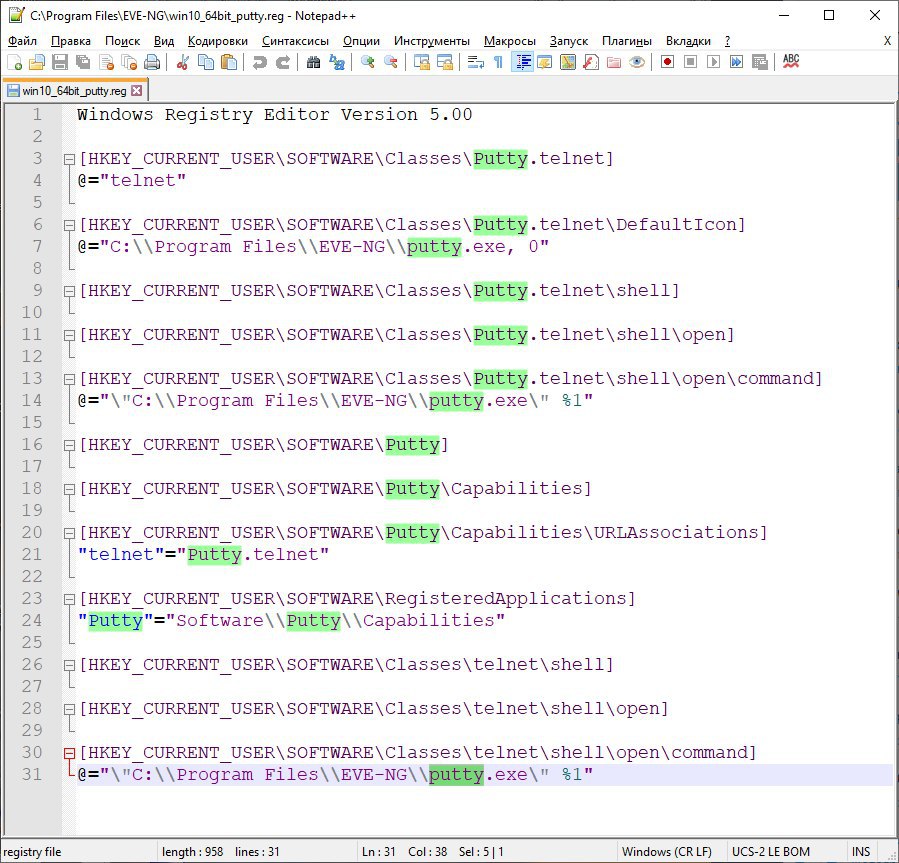Click the macro Playback button

713,62
